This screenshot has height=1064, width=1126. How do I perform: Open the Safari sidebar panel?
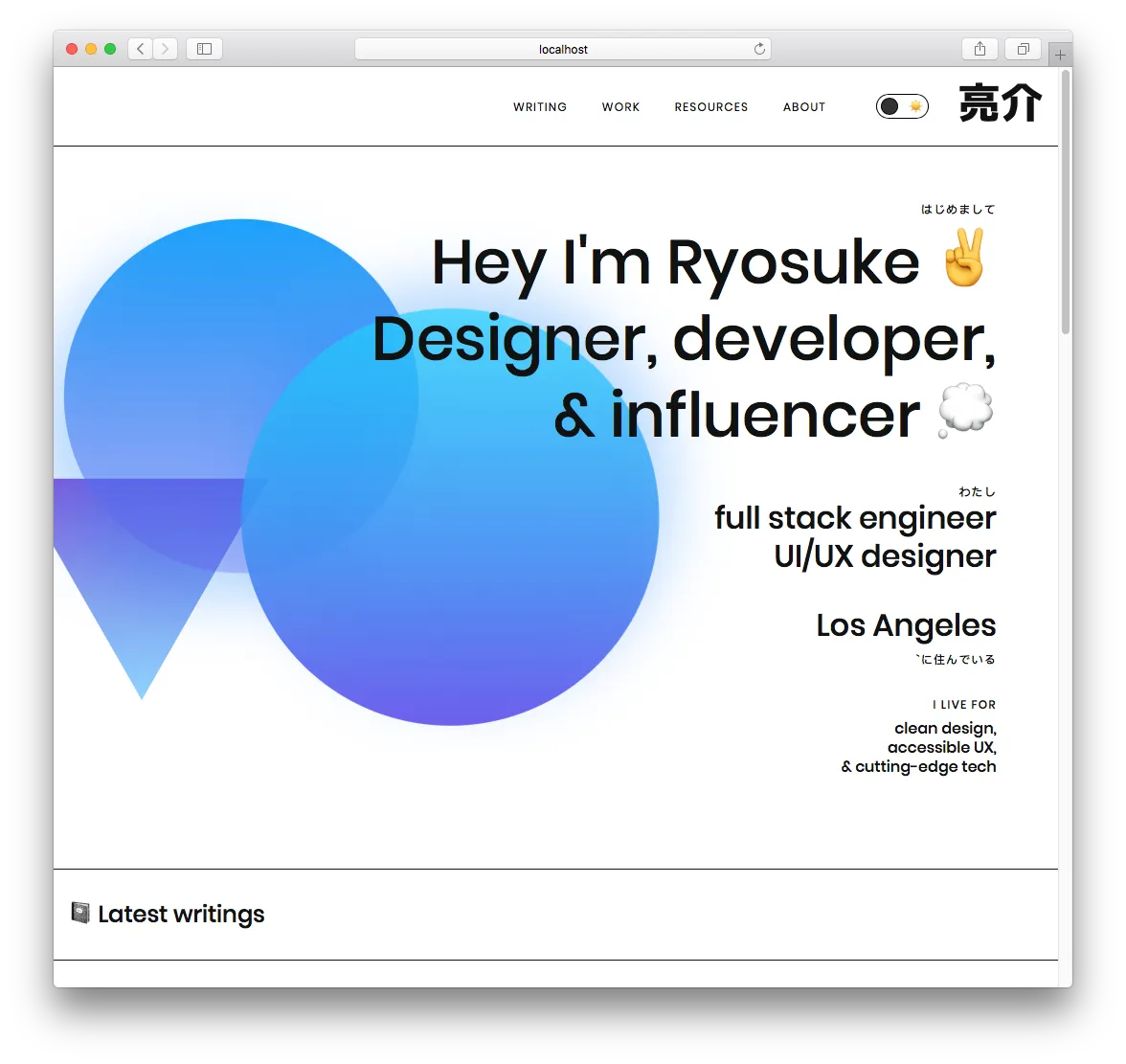[204, 49]
